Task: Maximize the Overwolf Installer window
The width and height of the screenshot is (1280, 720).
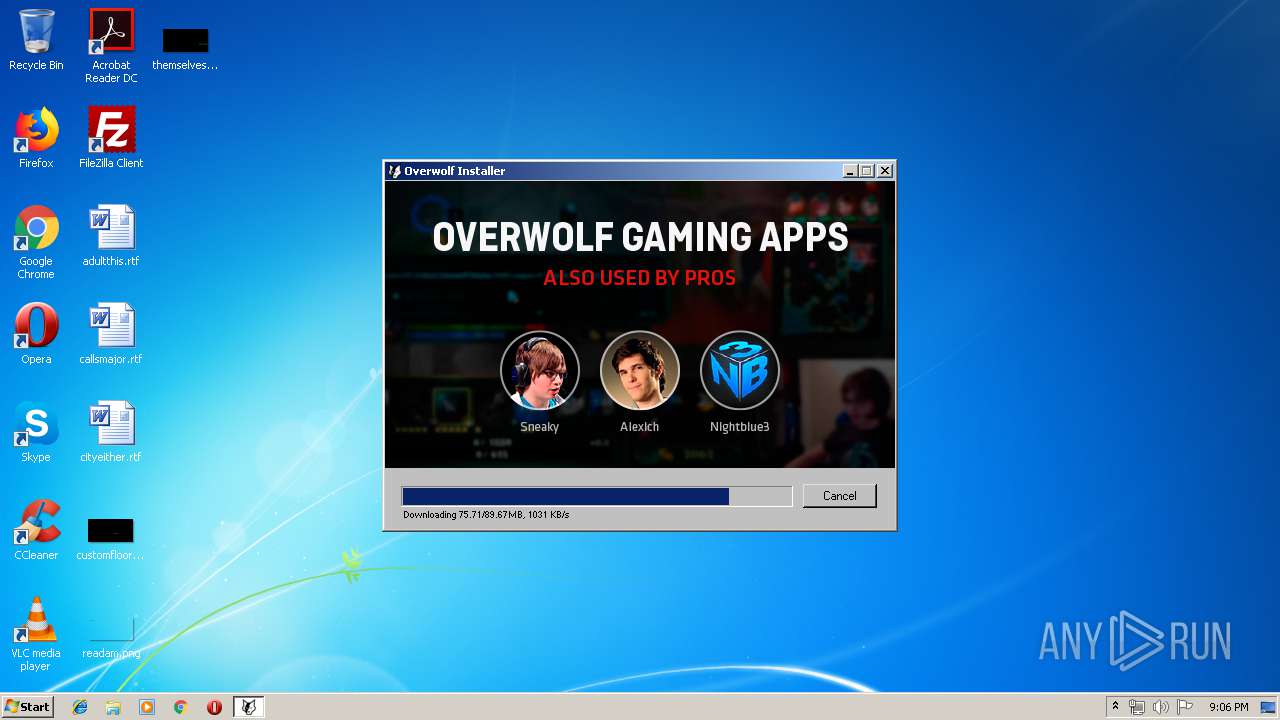Action: pos(867,171)
